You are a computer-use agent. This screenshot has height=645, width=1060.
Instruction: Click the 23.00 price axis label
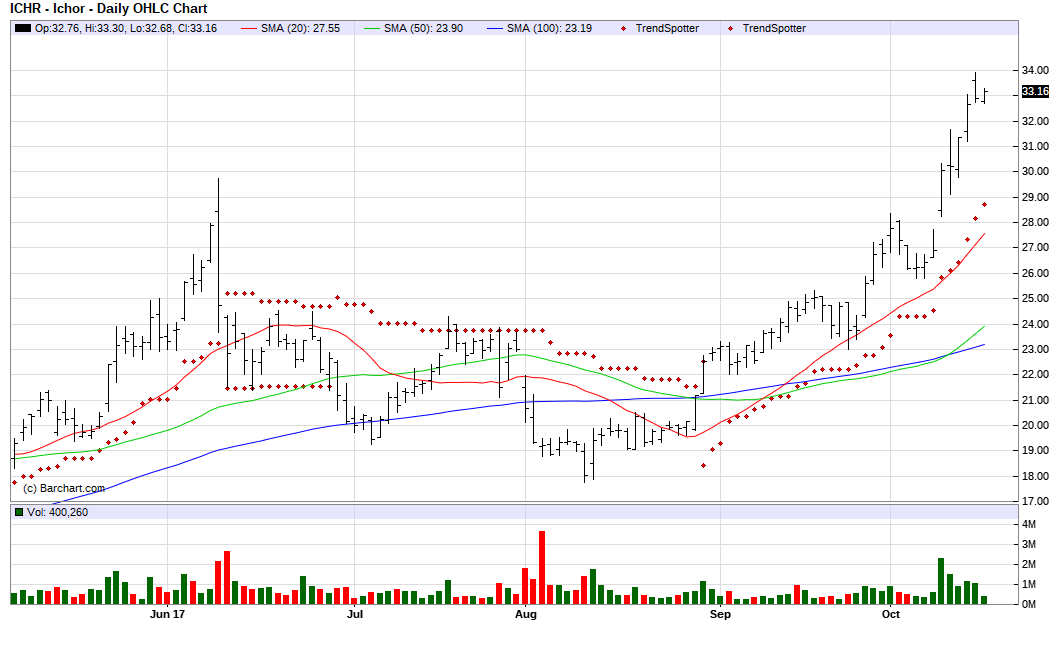coord(1035,350)
